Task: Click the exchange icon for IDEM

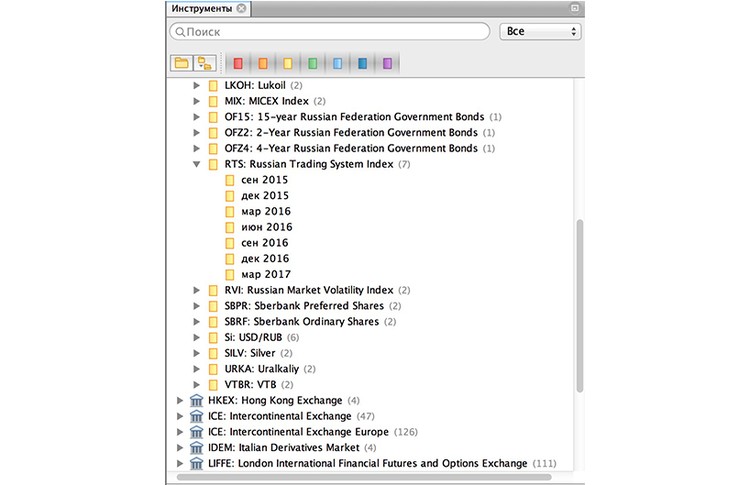Action: (x=197, y=448)
